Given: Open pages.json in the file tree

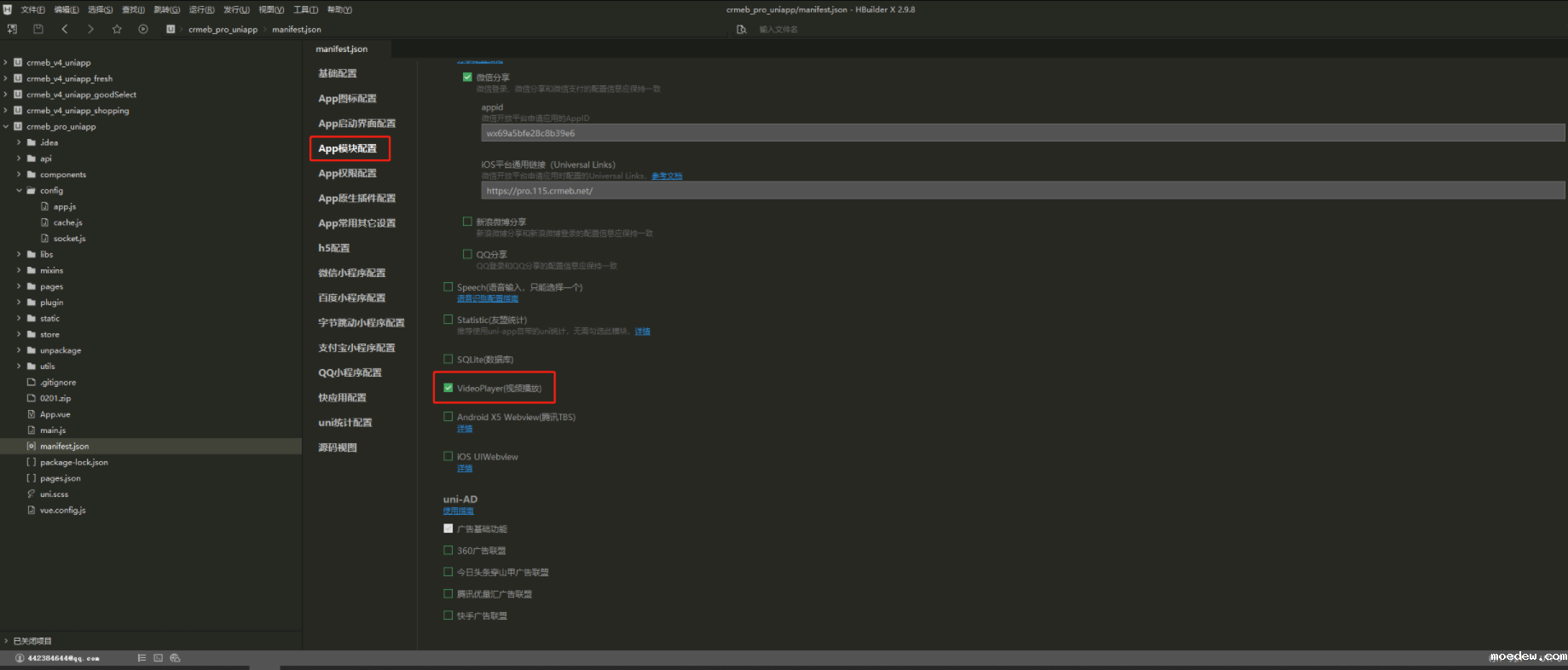Looking at the screenshot, I should tap(60, 478).
